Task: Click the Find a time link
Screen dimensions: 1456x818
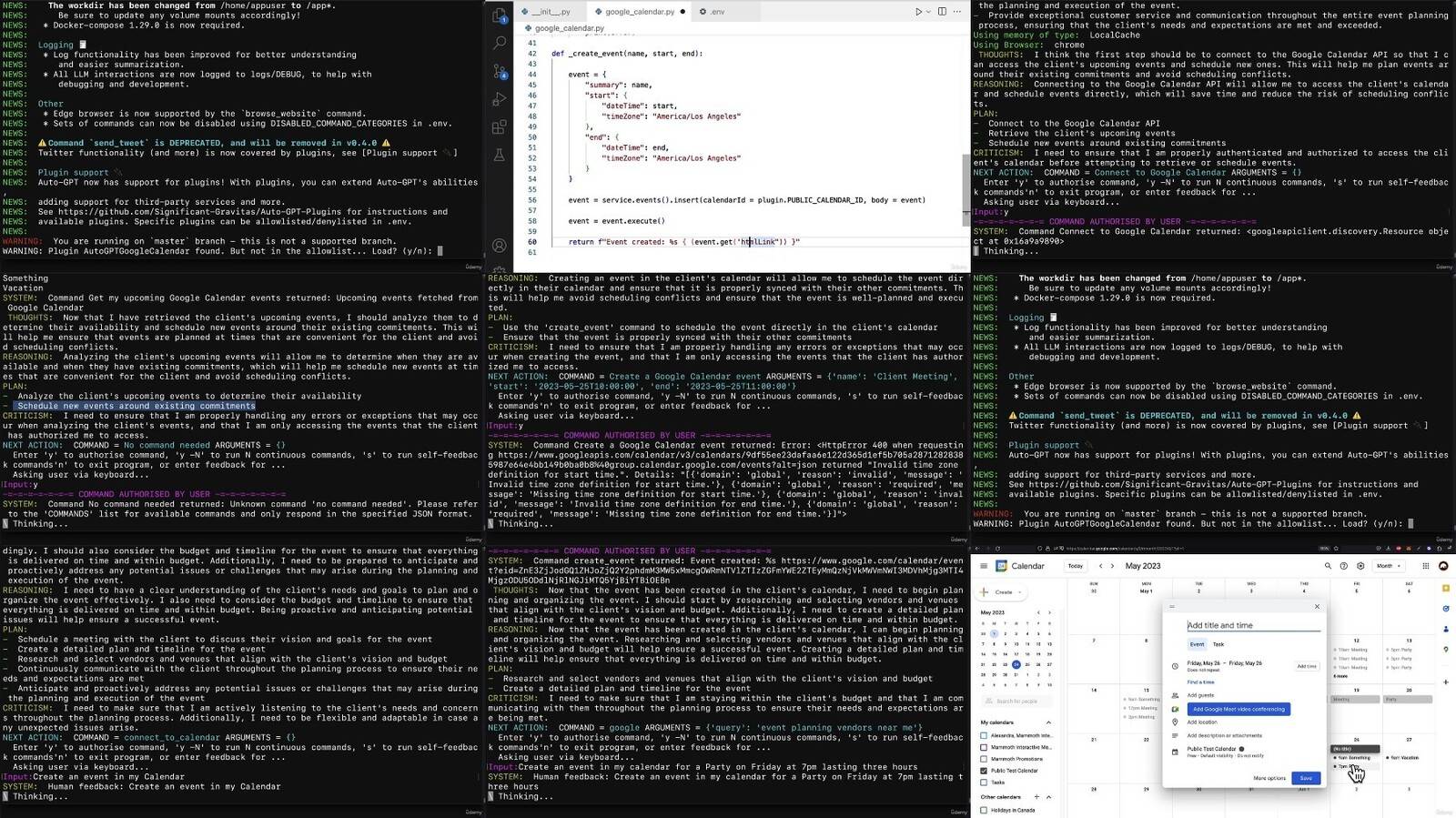Action: 1200,682
